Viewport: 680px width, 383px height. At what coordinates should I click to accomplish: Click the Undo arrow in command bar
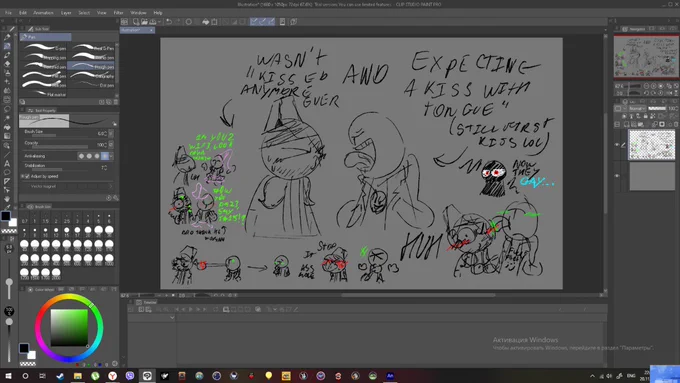pos(169,22)
